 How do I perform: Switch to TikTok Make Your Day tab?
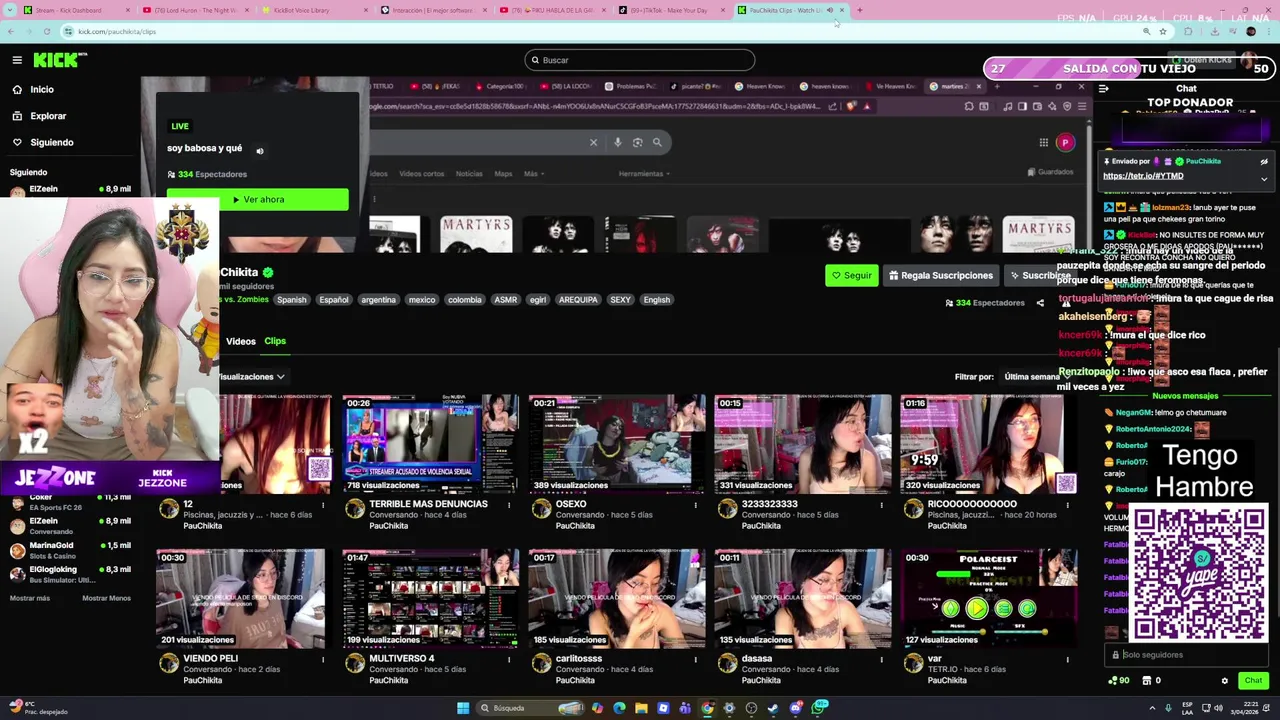point(673,10)
